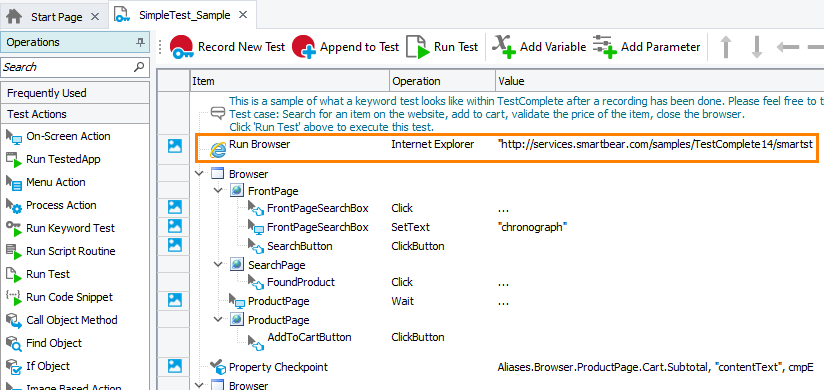Select FrontPageSearchBox Click step
The width and height of the screenshot is (824, 390).
317,208
